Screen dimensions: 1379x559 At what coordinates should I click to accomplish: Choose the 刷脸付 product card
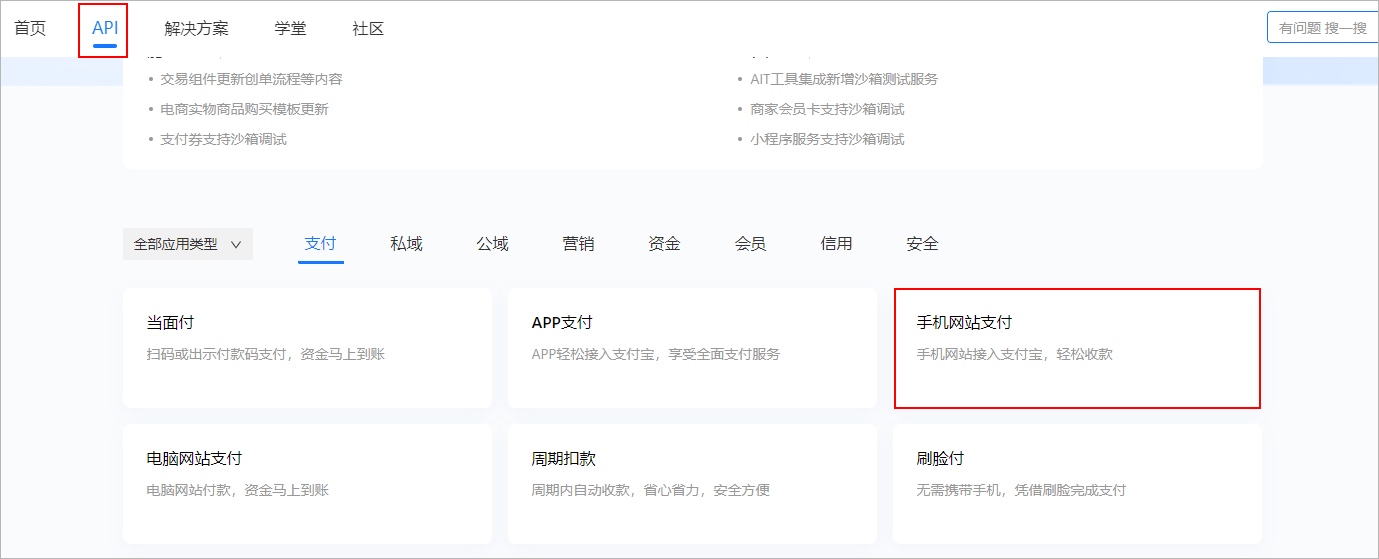point(1077,482)
